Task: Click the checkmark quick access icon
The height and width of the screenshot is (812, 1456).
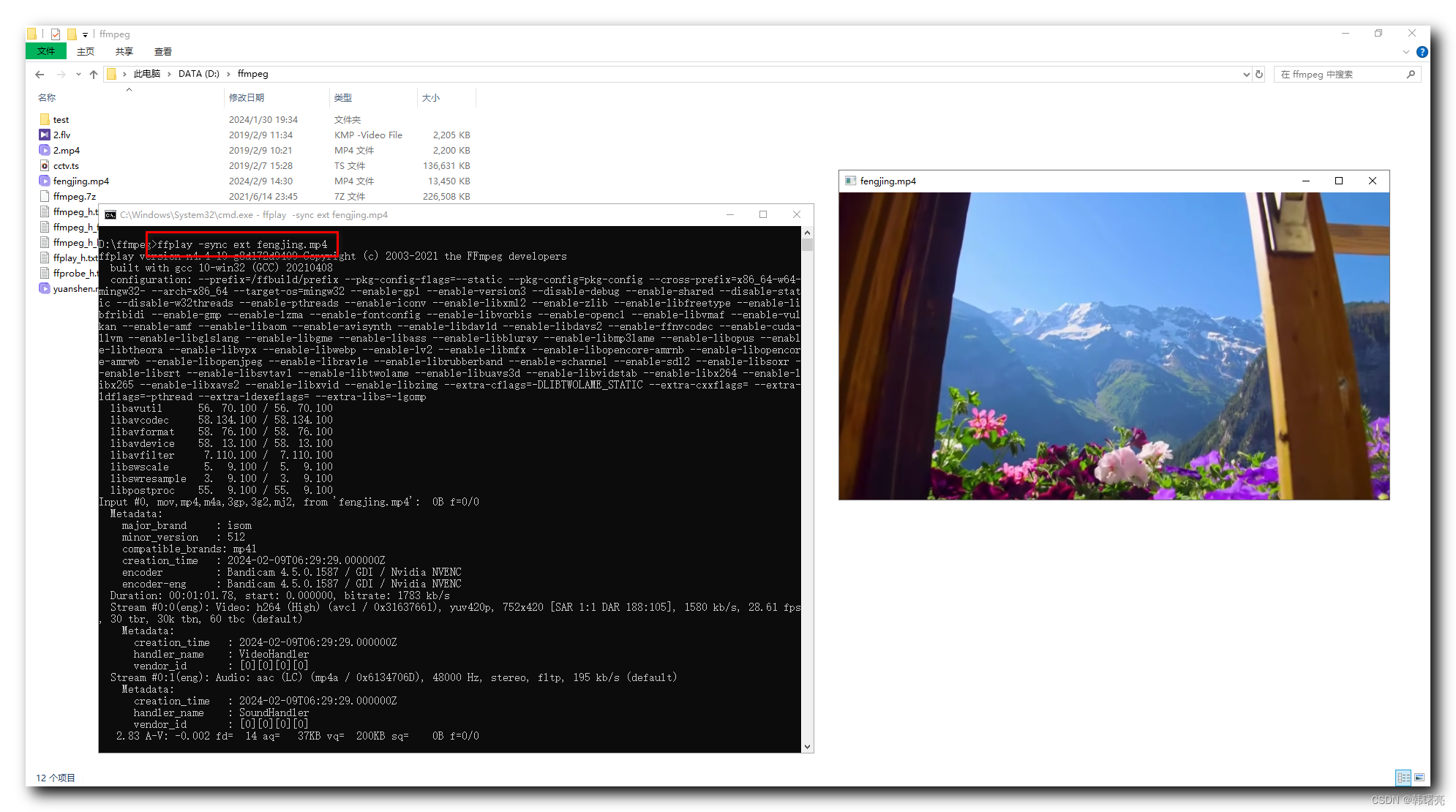Action: [54, 34]
